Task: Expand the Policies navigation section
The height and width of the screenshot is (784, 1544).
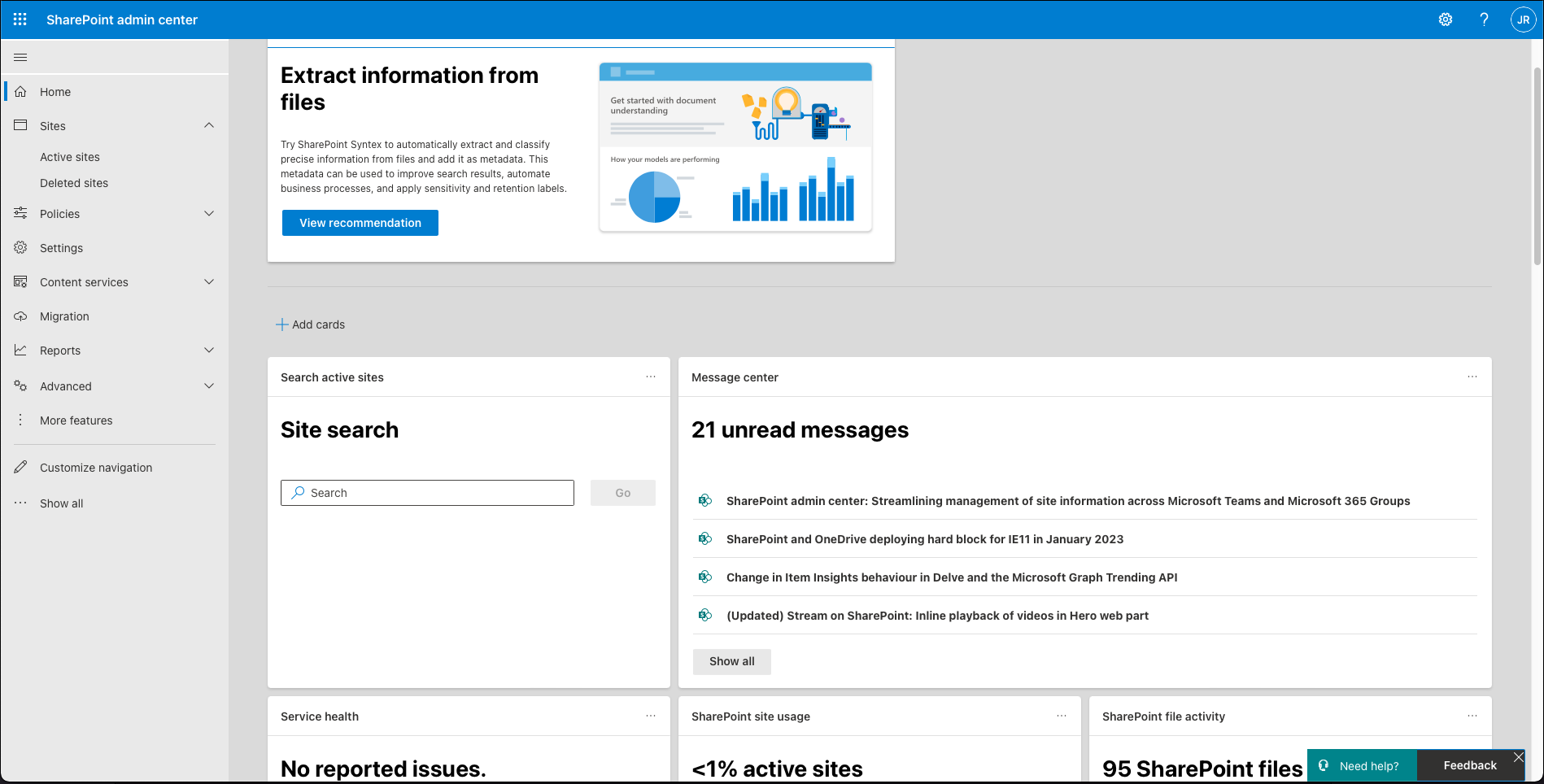Action: (x=209, y=213)
